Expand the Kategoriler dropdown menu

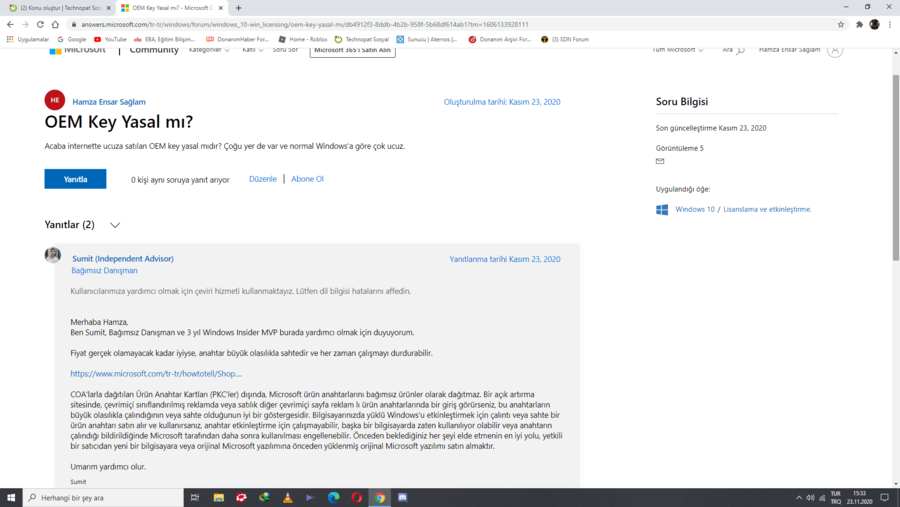coord(209,50)
